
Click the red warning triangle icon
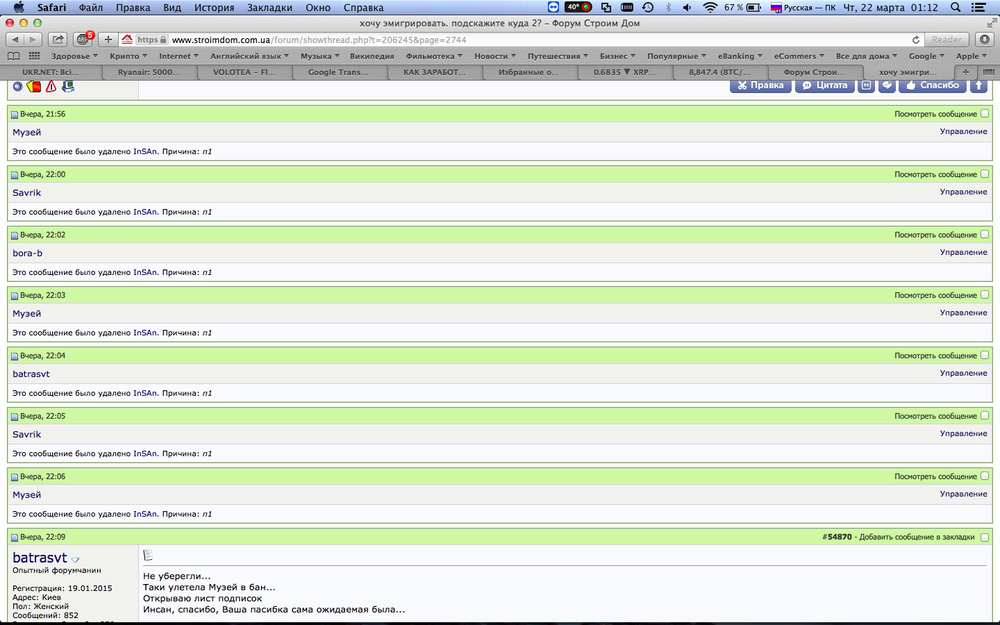pos(51,86)
